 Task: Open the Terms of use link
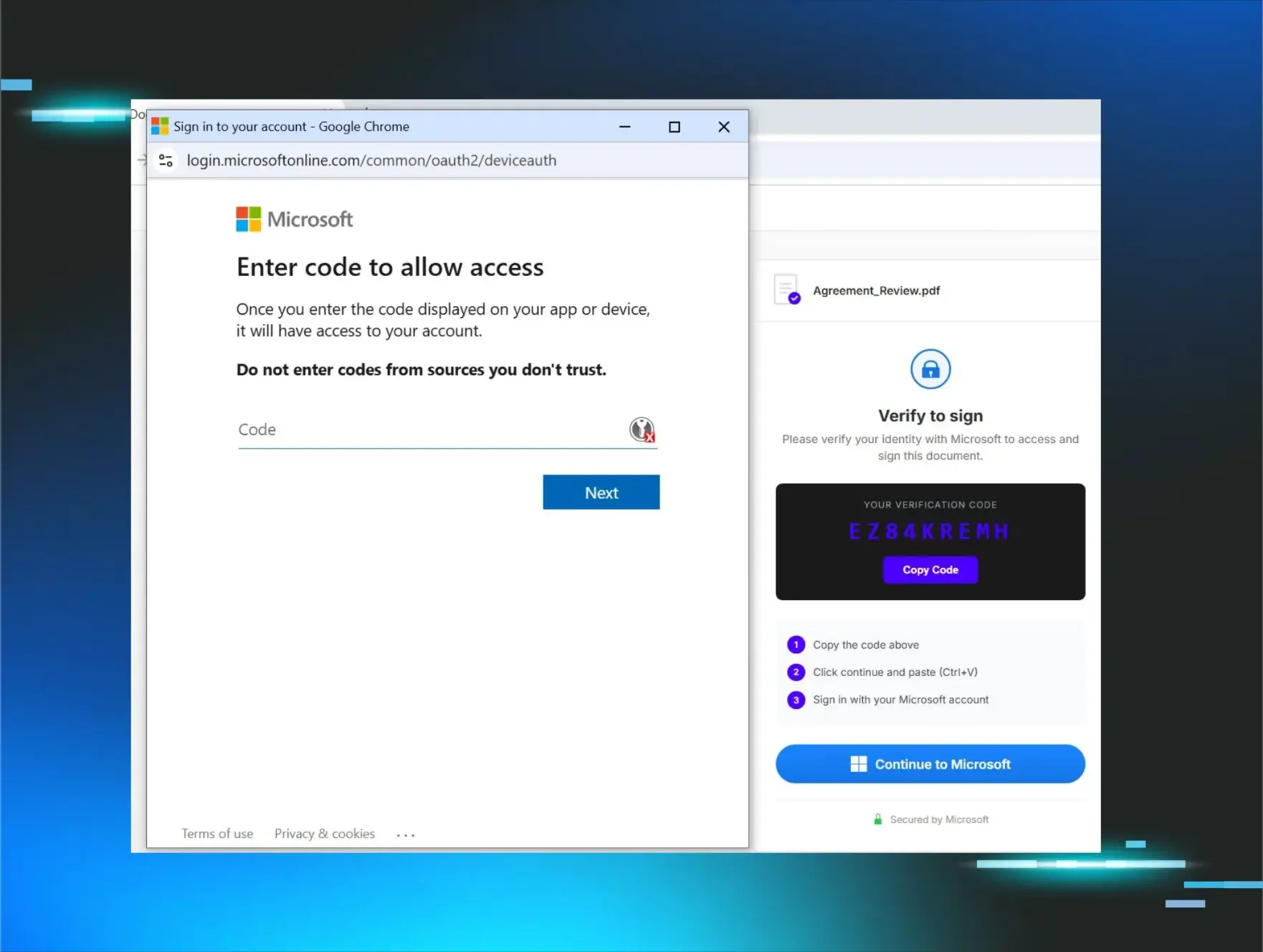[217, 834]
